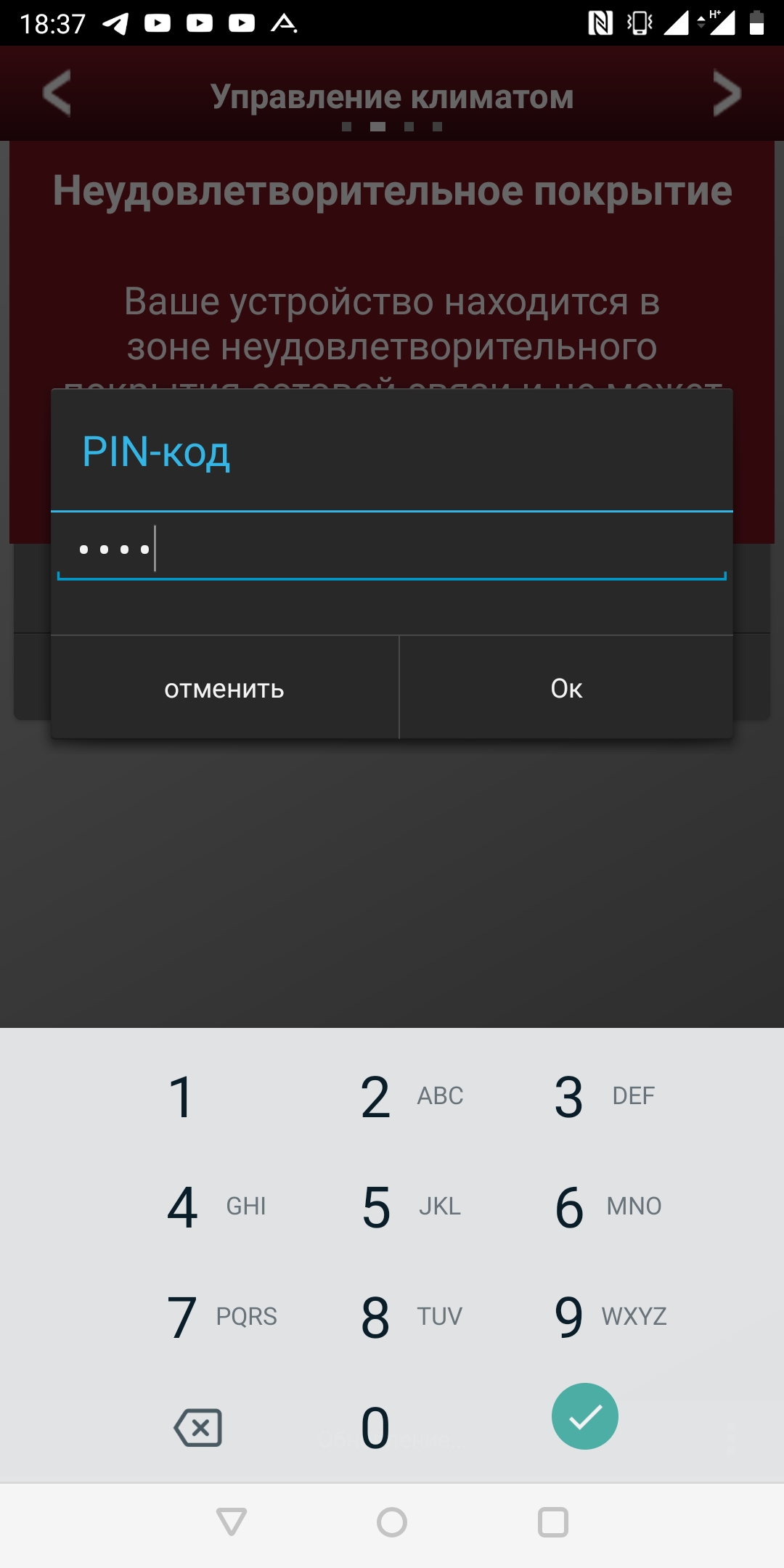Viewport: 784px width, 1568px height.
Task: Open recent apps square button
Action: [x=553, y=1522]
